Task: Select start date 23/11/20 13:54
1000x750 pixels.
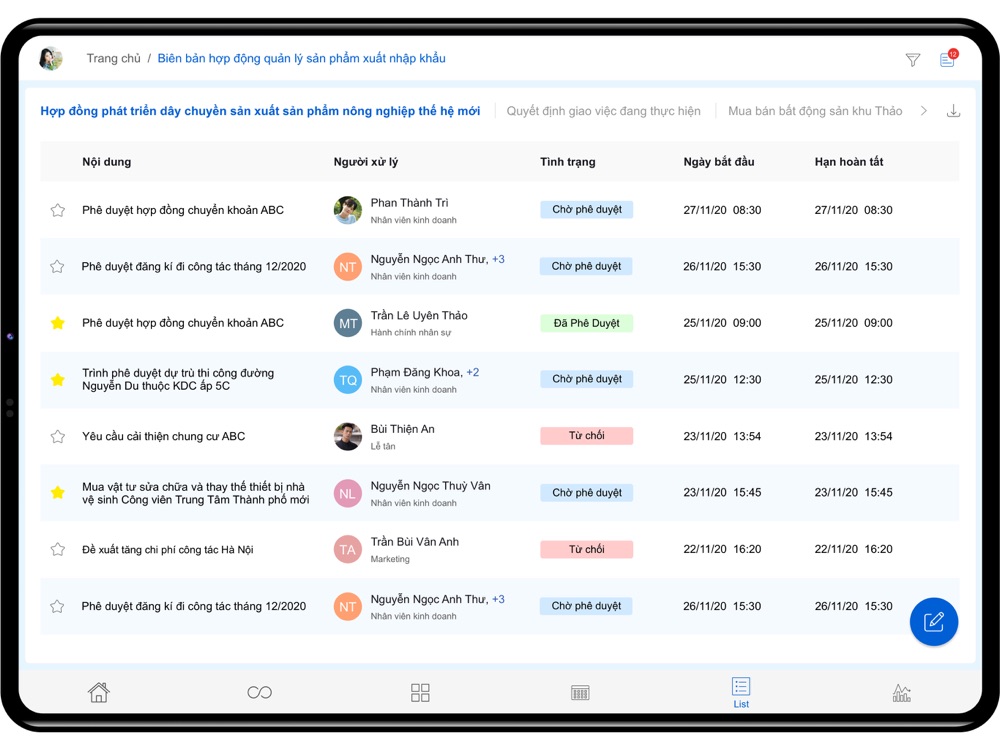Action: click(722, 437)
